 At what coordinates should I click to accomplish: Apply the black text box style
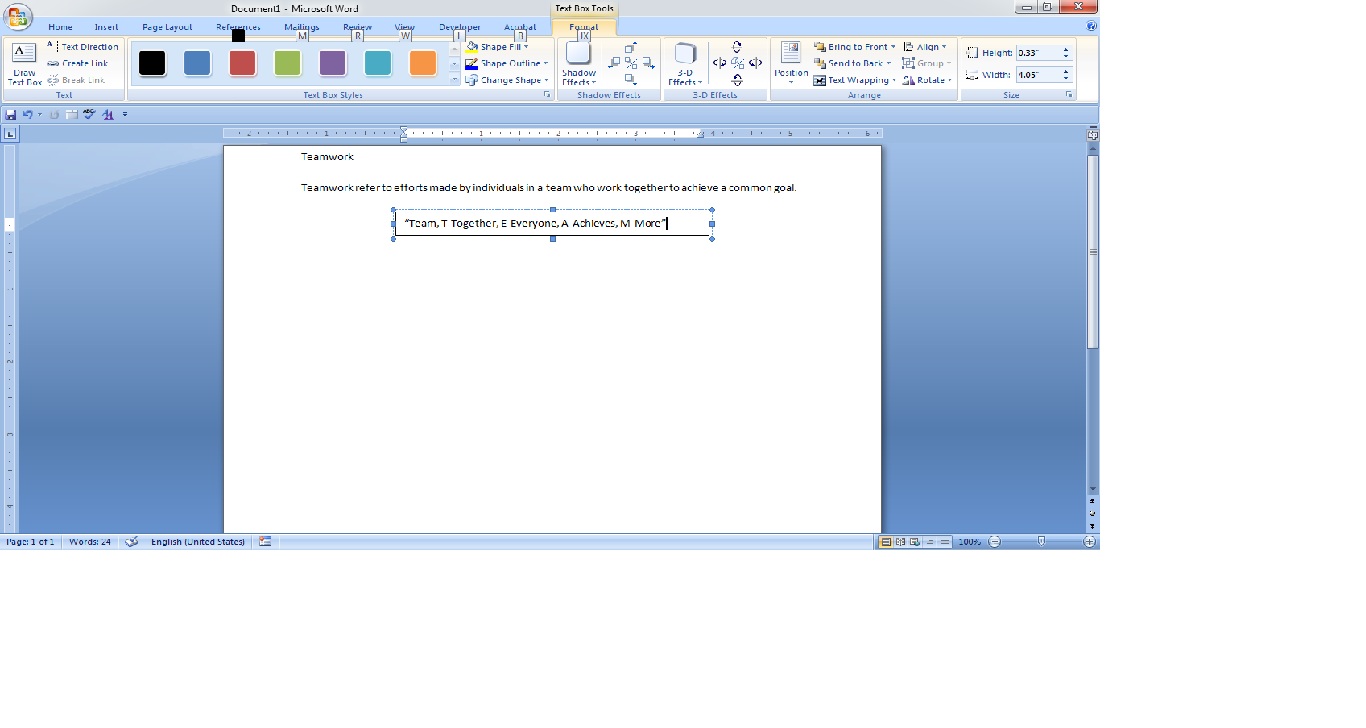[152, 63]
